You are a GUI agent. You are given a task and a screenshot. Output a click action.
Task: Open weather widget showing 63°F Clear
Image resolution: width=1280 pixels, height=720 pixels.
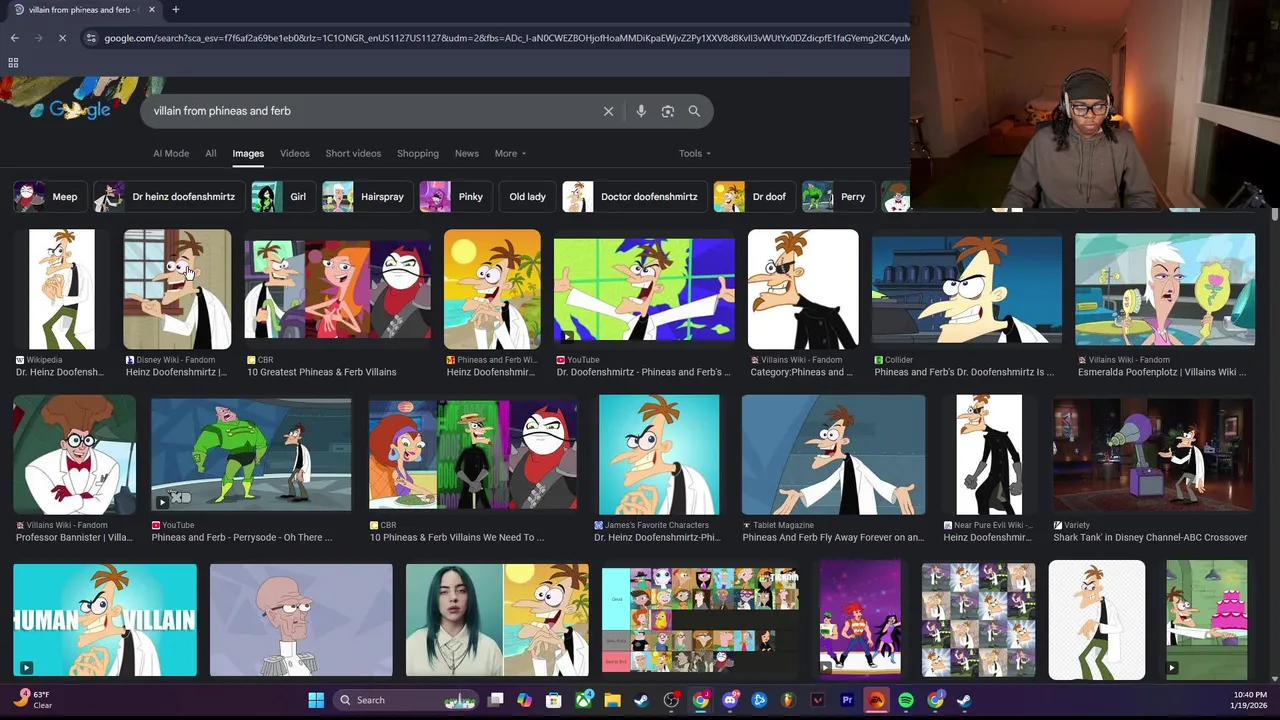tap(32, 699)
